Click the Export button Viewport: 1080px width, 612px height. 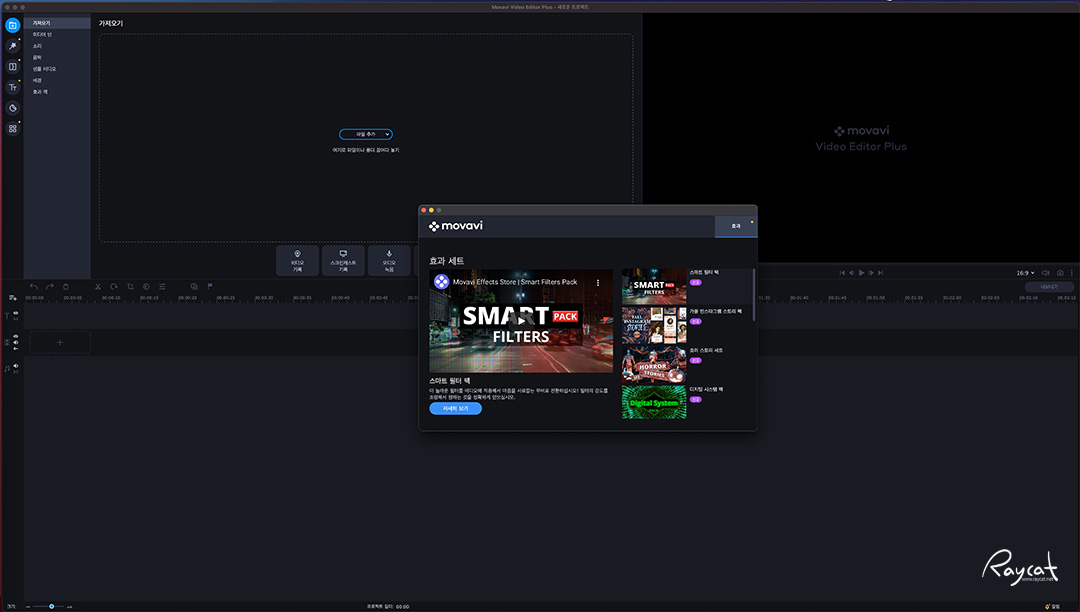tap(1048, 286)
